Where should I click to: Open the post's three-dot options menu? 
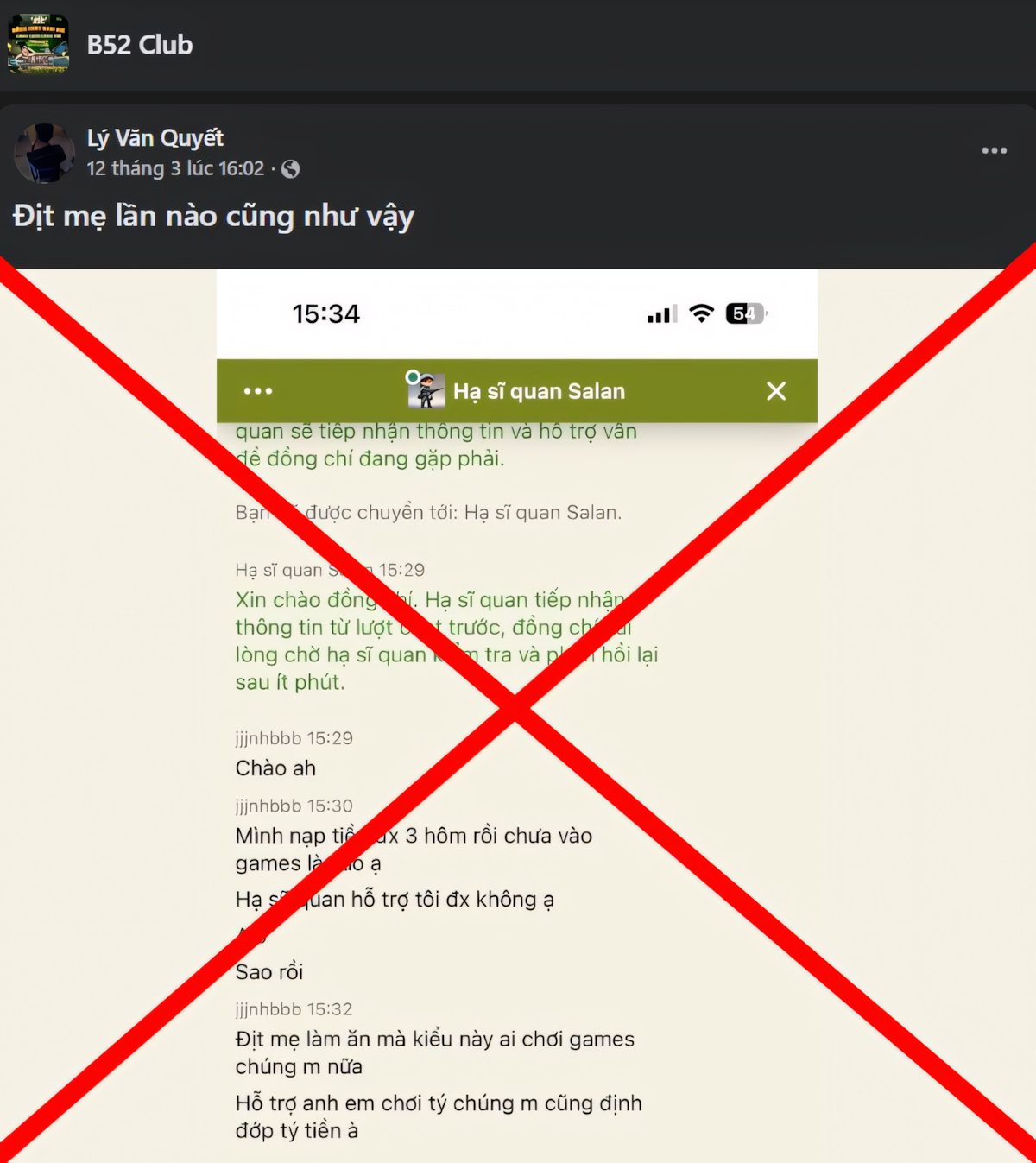click(994, 150)
